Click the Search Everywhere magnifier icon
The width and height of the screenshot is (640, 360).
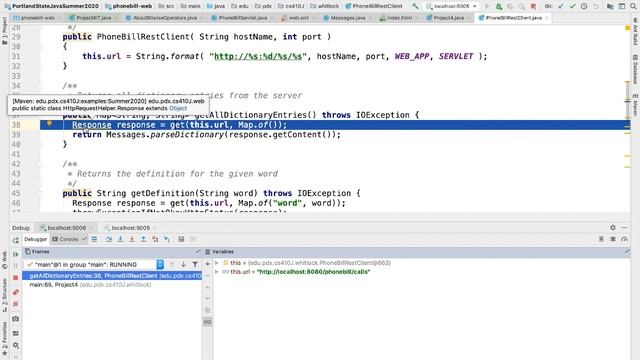(x=633, y=6)
